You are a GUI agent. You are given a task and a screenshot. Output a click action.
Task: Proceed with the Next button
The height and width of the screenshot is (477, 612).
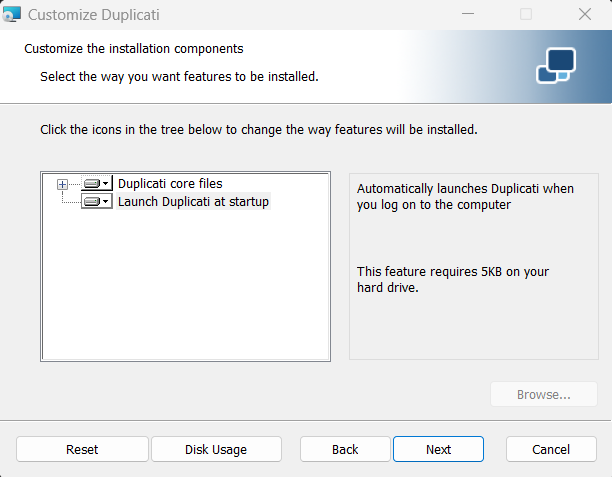[438, 449]
